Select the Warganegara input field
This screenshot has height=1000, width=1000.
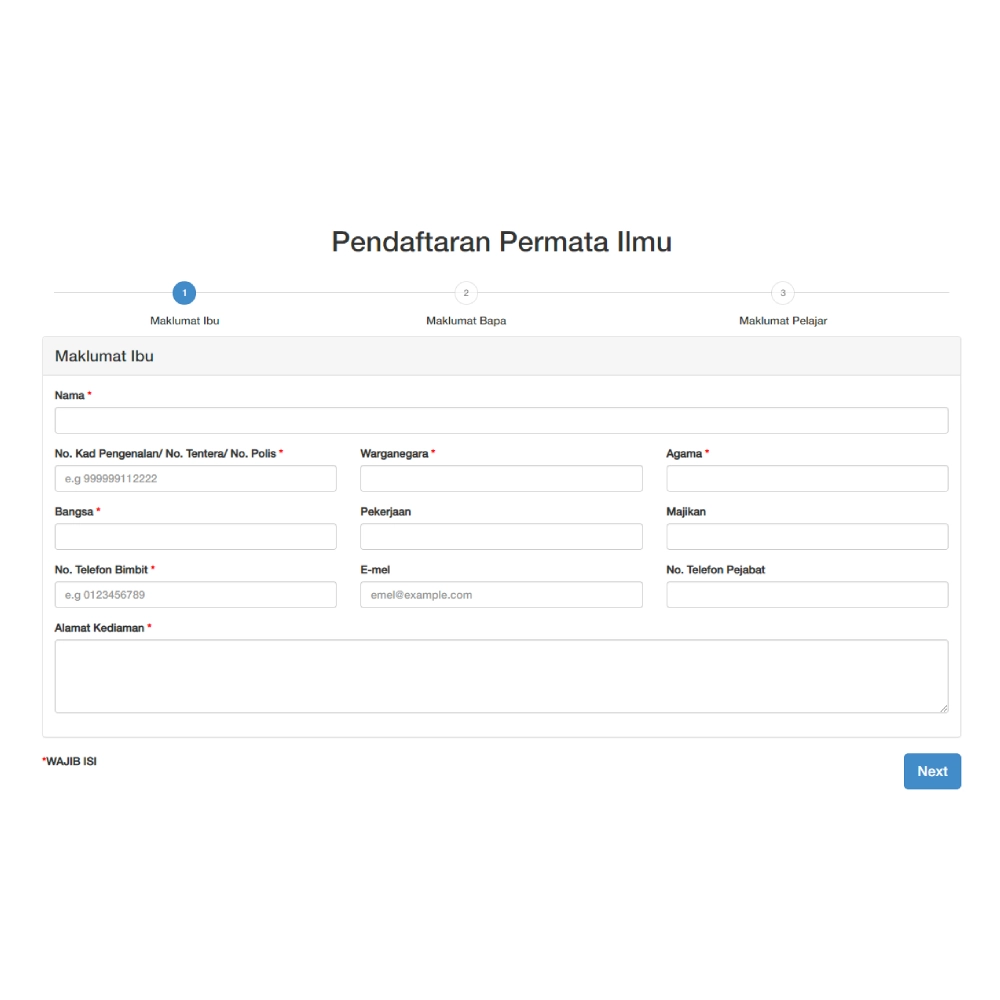pyautogui.click(x=501, y=478)
